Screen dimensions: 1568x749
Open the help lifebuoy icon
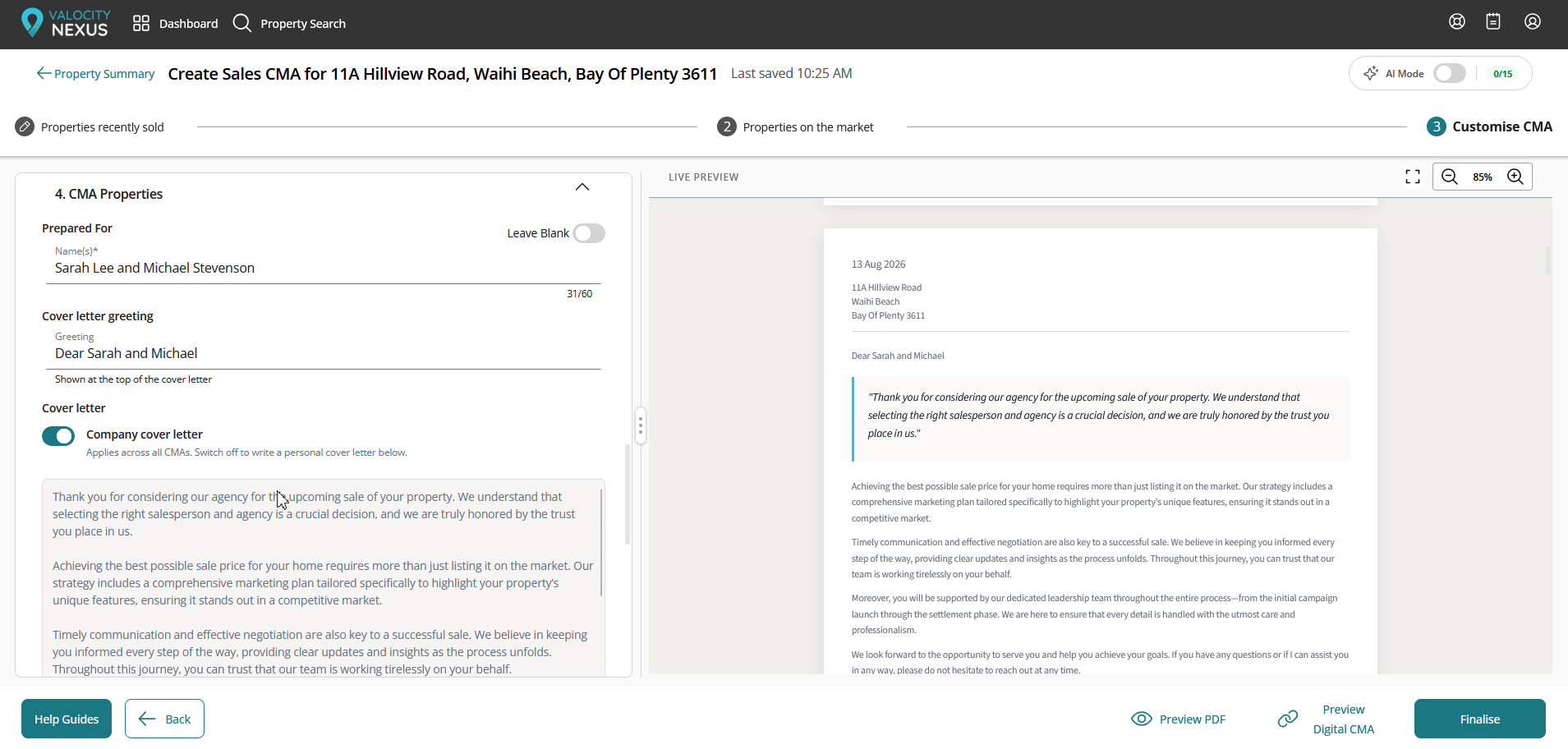(1457, 22)
